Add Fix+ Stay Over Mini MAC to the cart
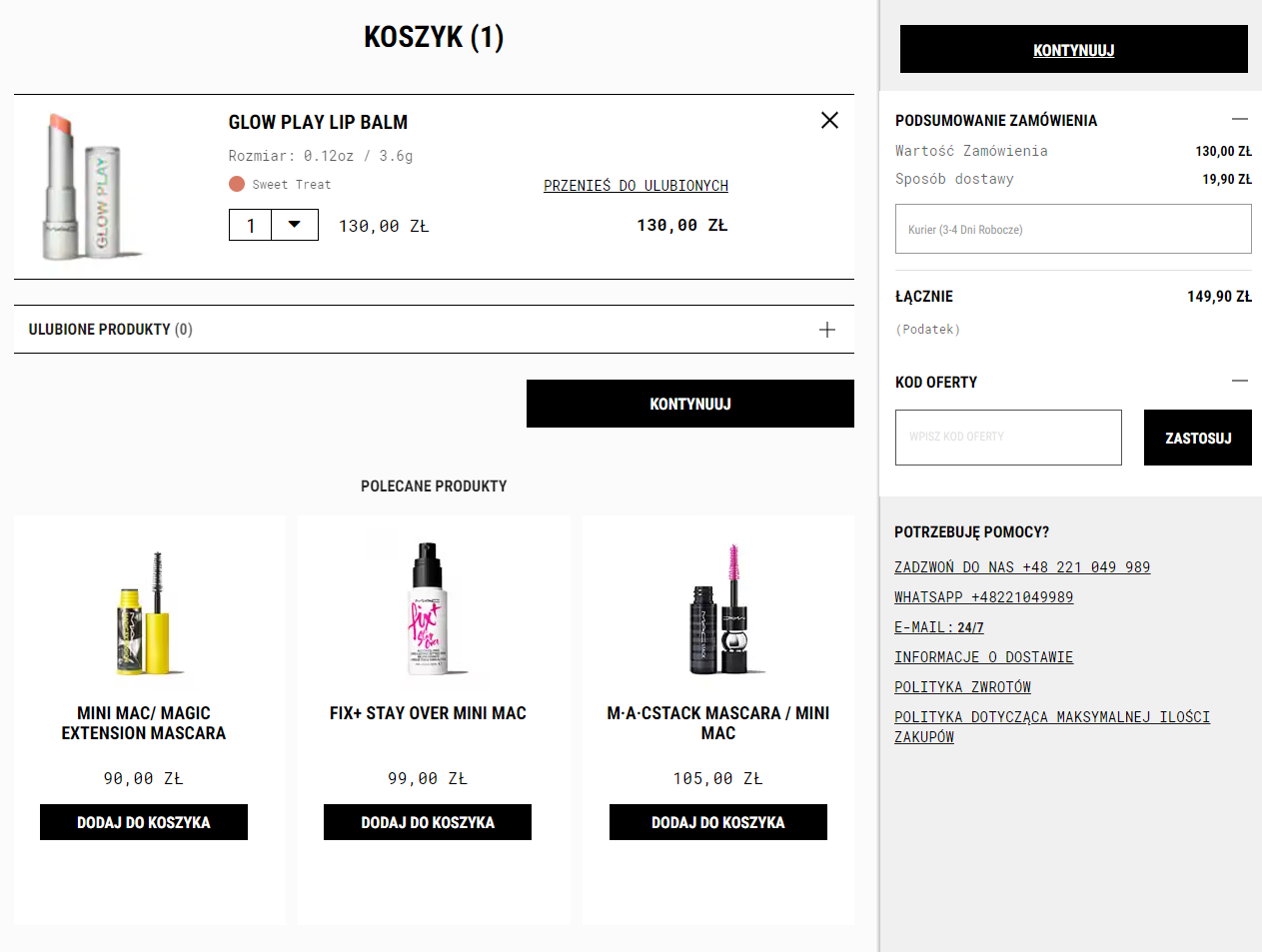This screenshot has width=1262, height=952. tap(428, 822)
